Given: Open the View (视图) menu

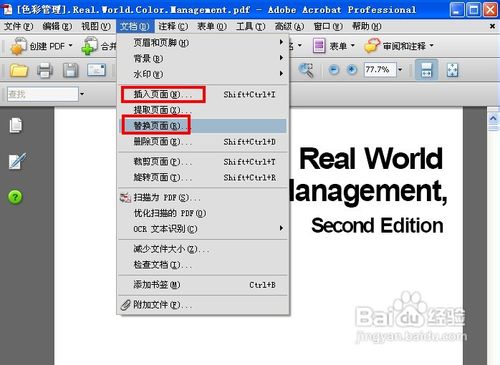Looking at the screenshot, I should tap(96, 26).
